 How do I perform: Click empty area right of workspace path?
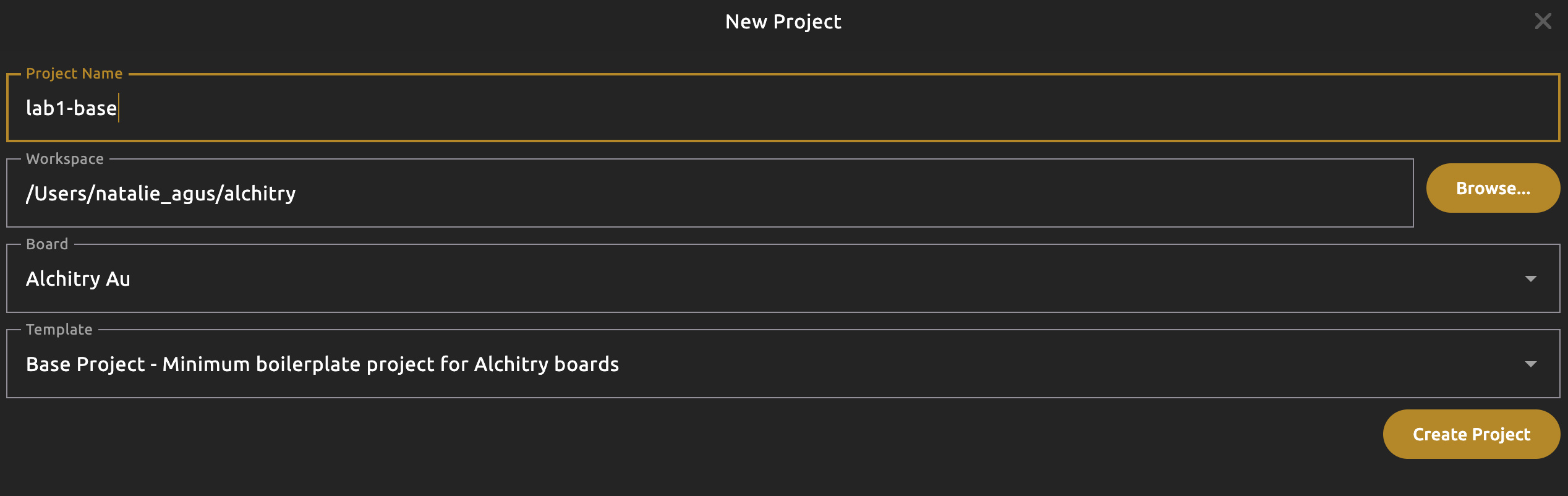coord(866,194)
